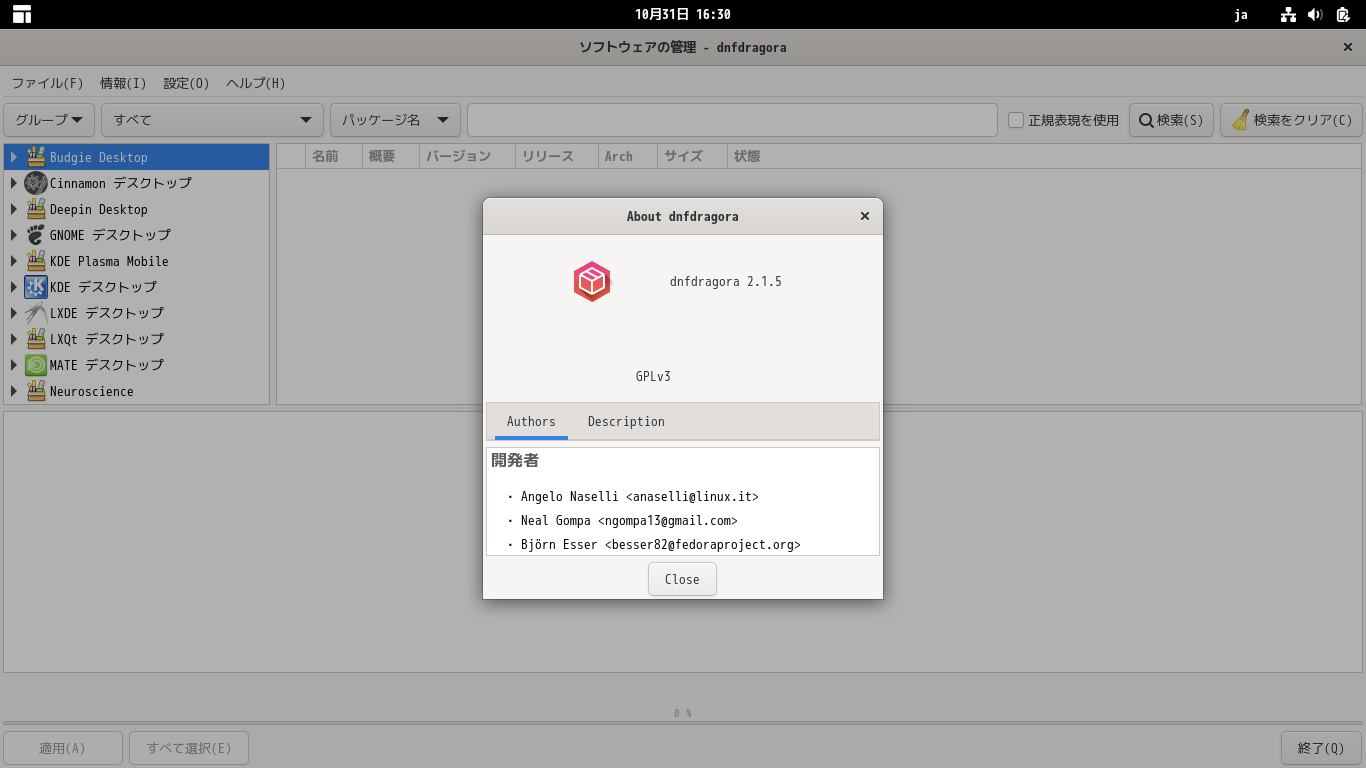Click the KDE Plasma Mobile group icon

point(36,261)
